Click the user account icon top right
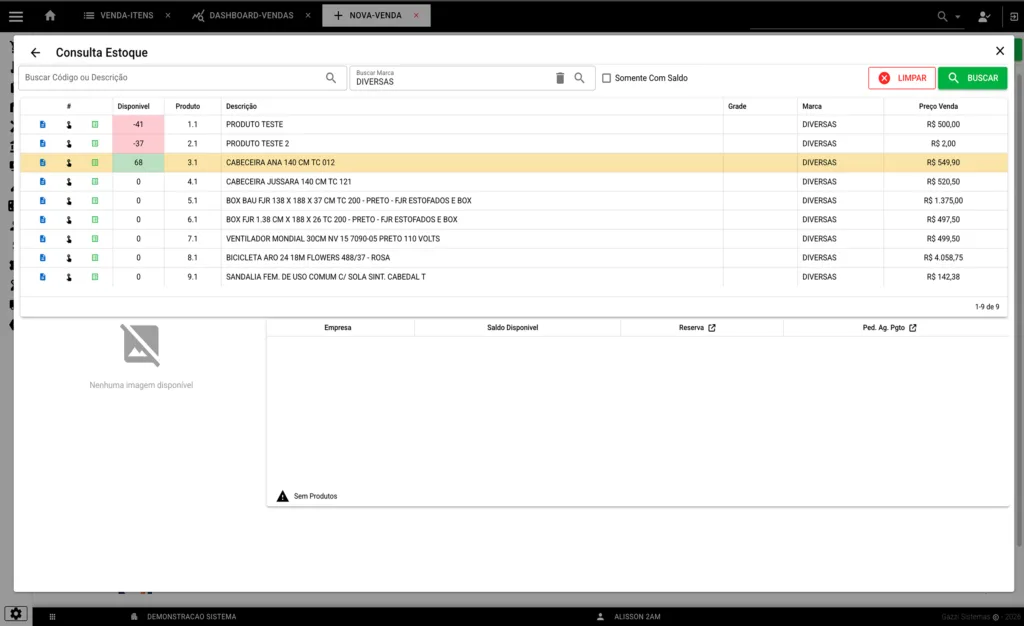 point(983,16)
